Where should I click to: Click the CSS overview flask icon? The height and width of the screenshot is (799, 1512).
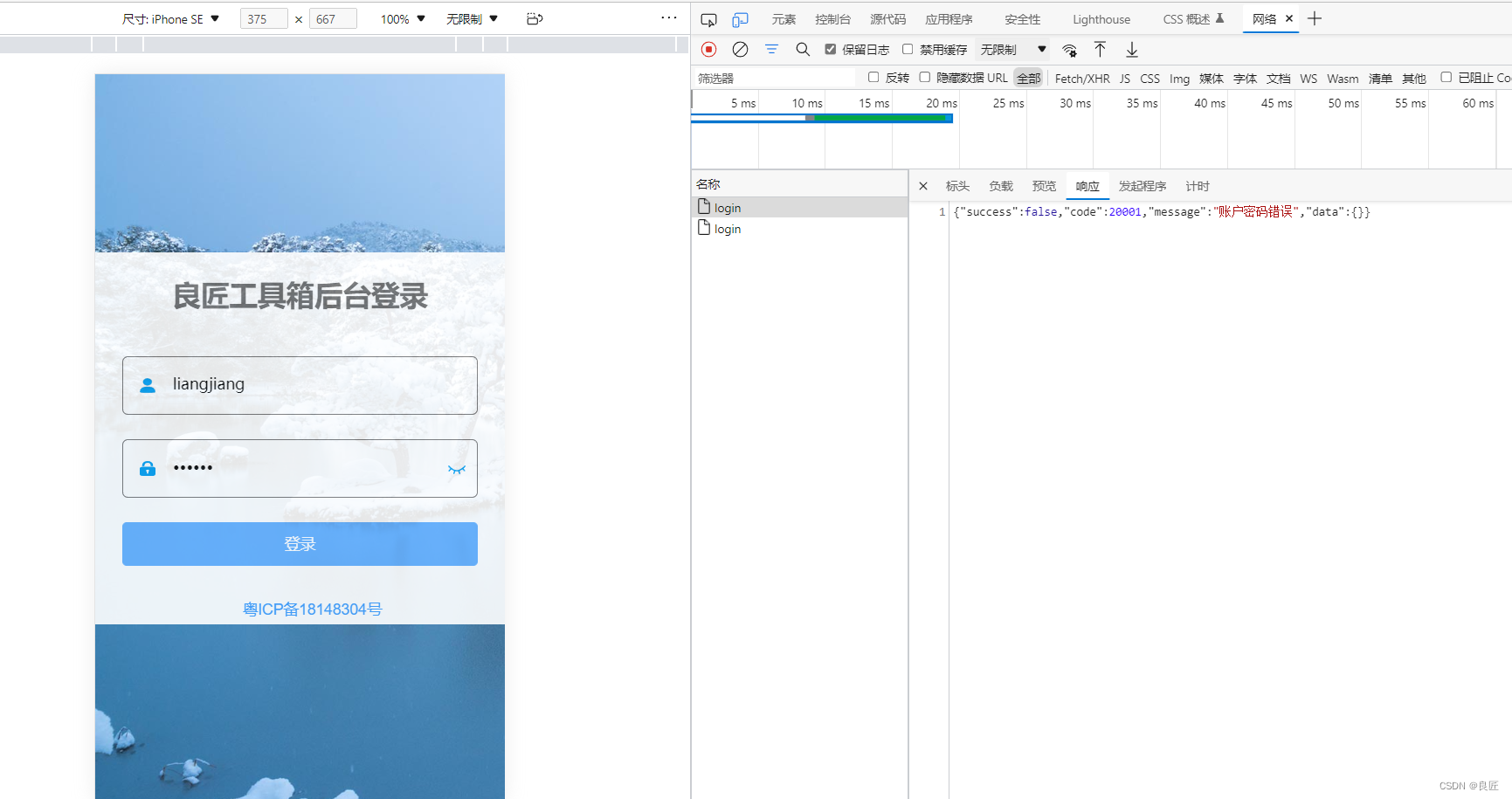point(1220,18)
